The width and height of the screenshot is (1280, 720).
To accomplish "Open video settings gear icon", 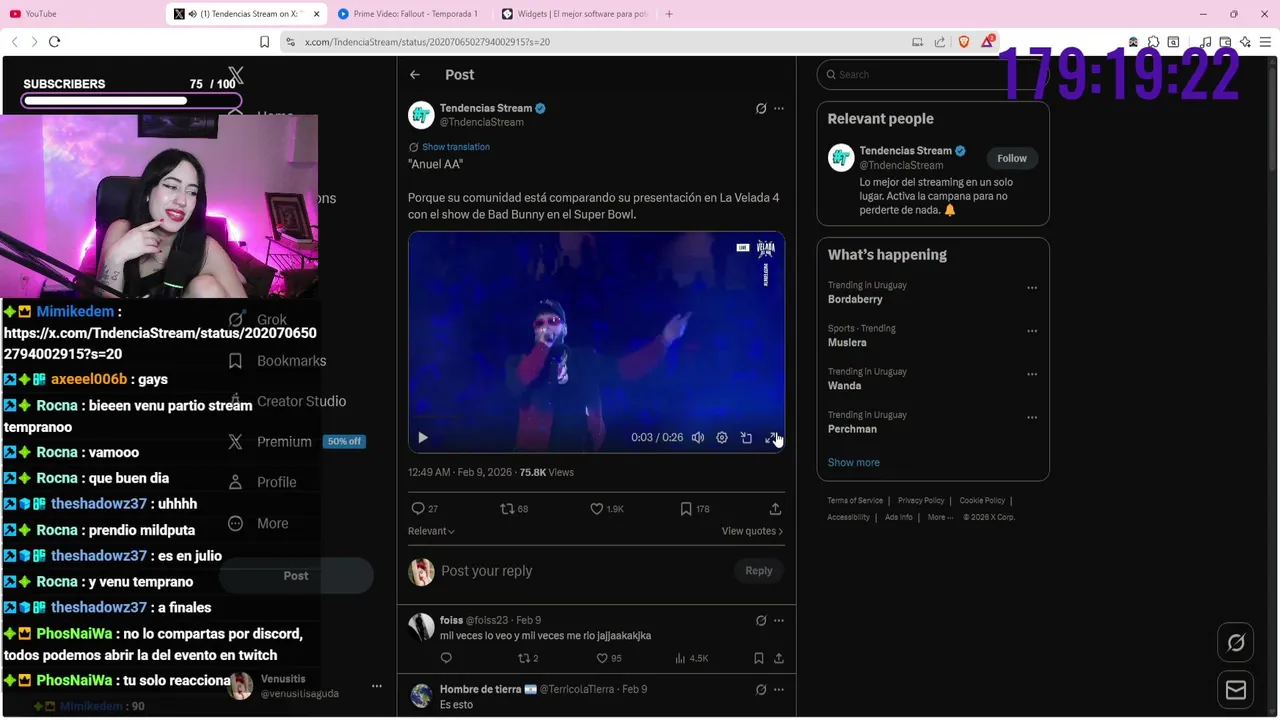I will (x=722, y=438).
